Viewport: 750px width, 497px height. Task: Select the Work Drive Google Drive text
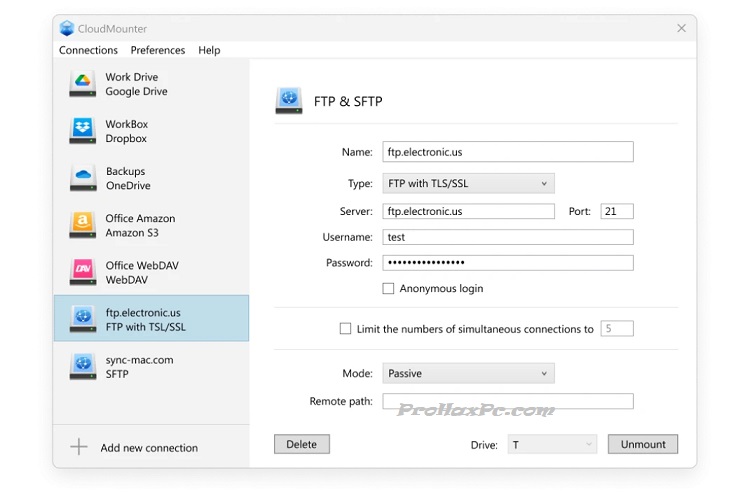pyautogui.click(x=136, y=84)
